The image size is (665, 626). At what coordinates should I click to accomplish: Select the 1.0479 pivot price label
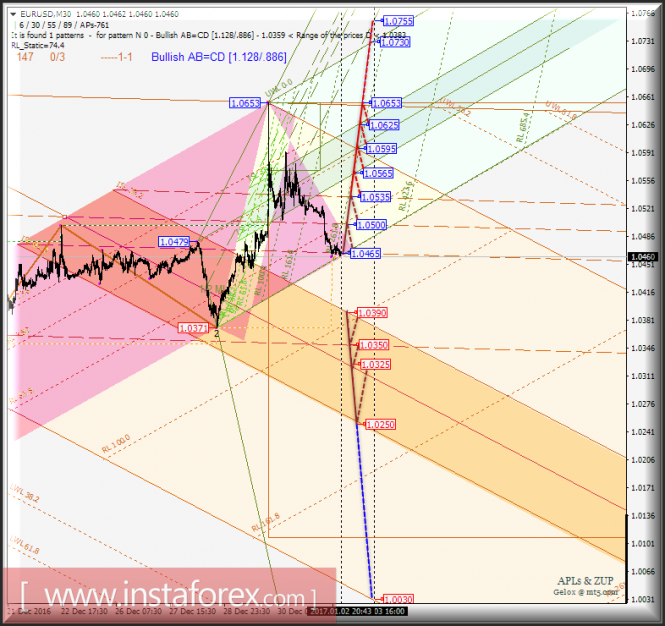click(174, 242)
